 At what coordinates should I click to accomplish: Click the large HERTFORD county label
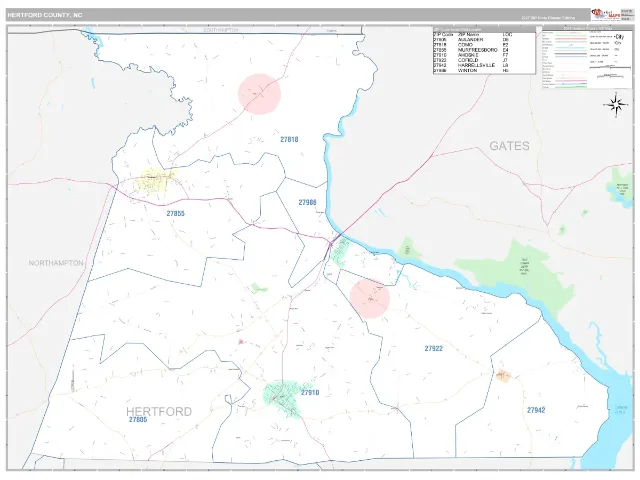point(159,411)
